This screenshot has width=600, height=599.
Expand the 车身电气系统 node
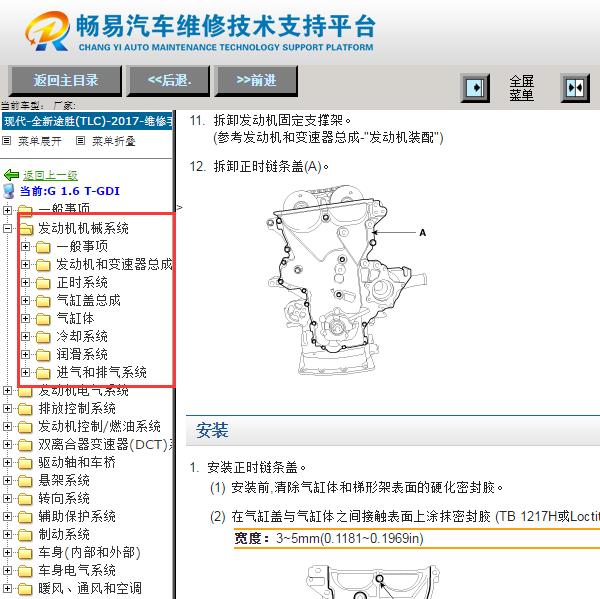(x=7, y=570)
